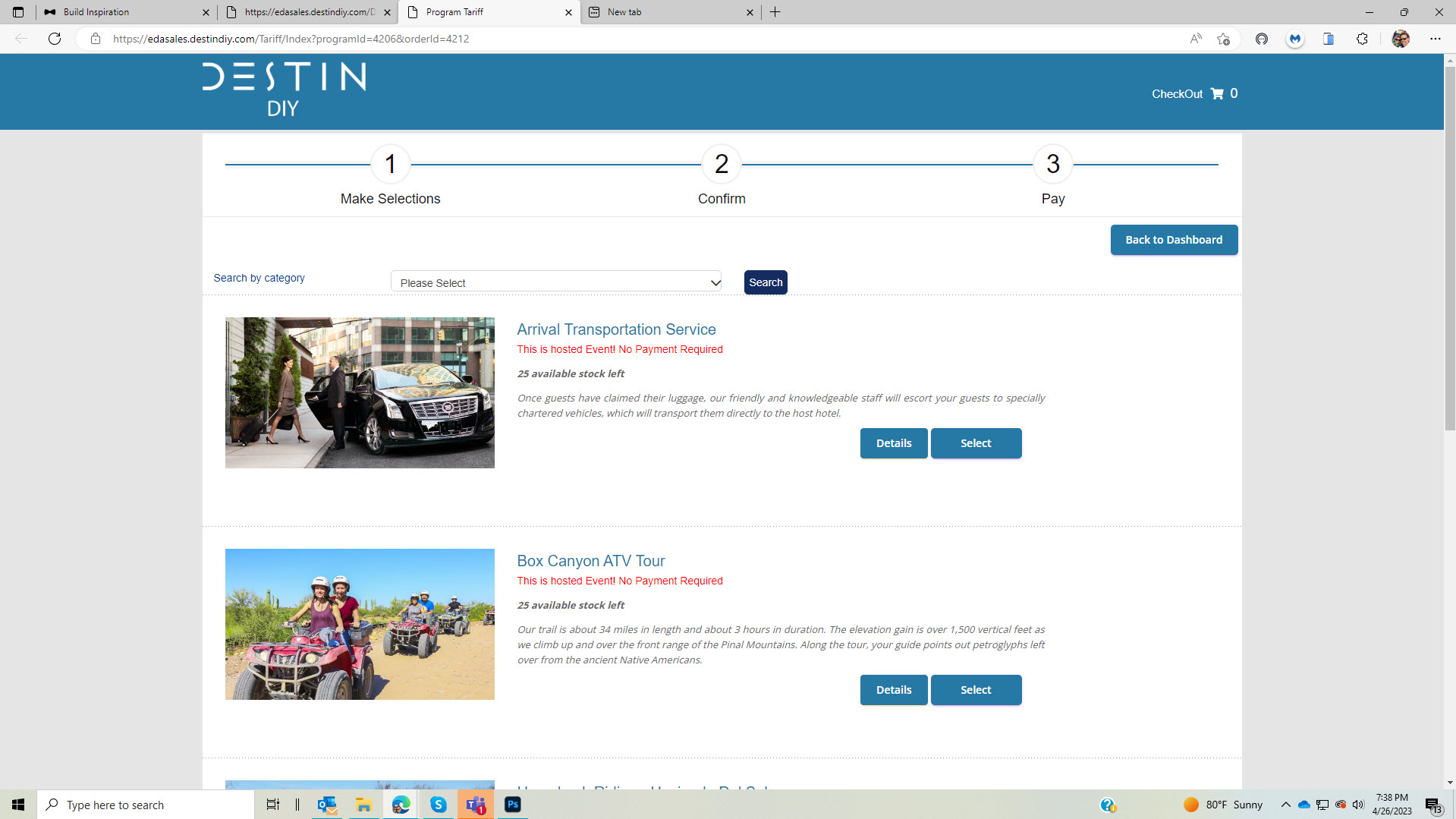Image resolution: width=1456 pixels, height=819 pixels.
Task: Open the Collections sidebar icon
Action: click(x=1329, y=39)
